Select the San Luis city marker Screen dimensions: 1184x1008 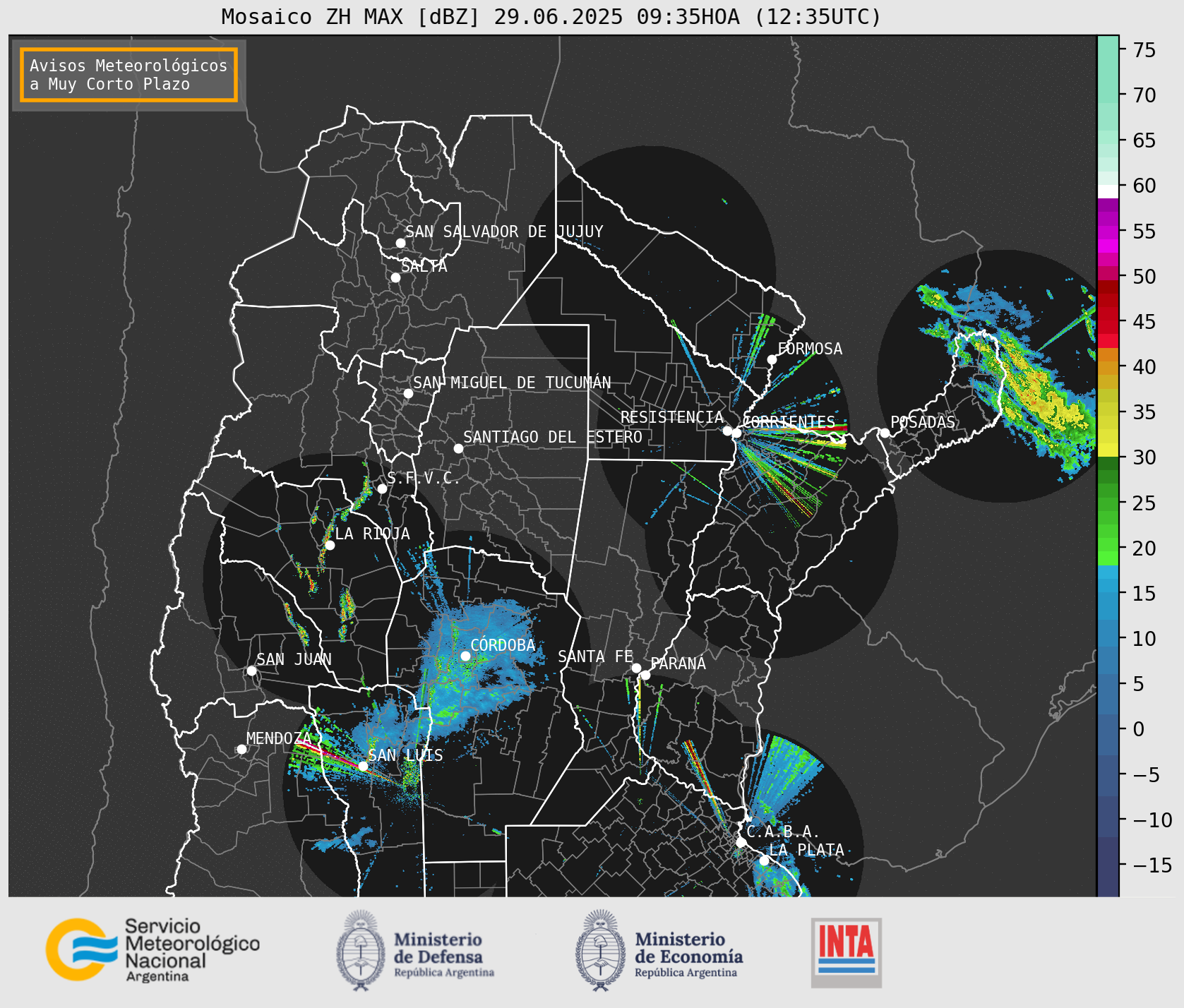(x=363, y=766)
